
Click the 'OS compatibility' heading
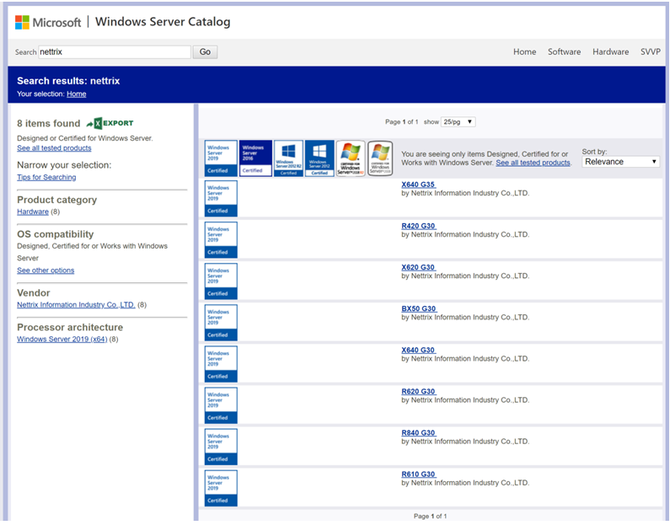point(56,235)
